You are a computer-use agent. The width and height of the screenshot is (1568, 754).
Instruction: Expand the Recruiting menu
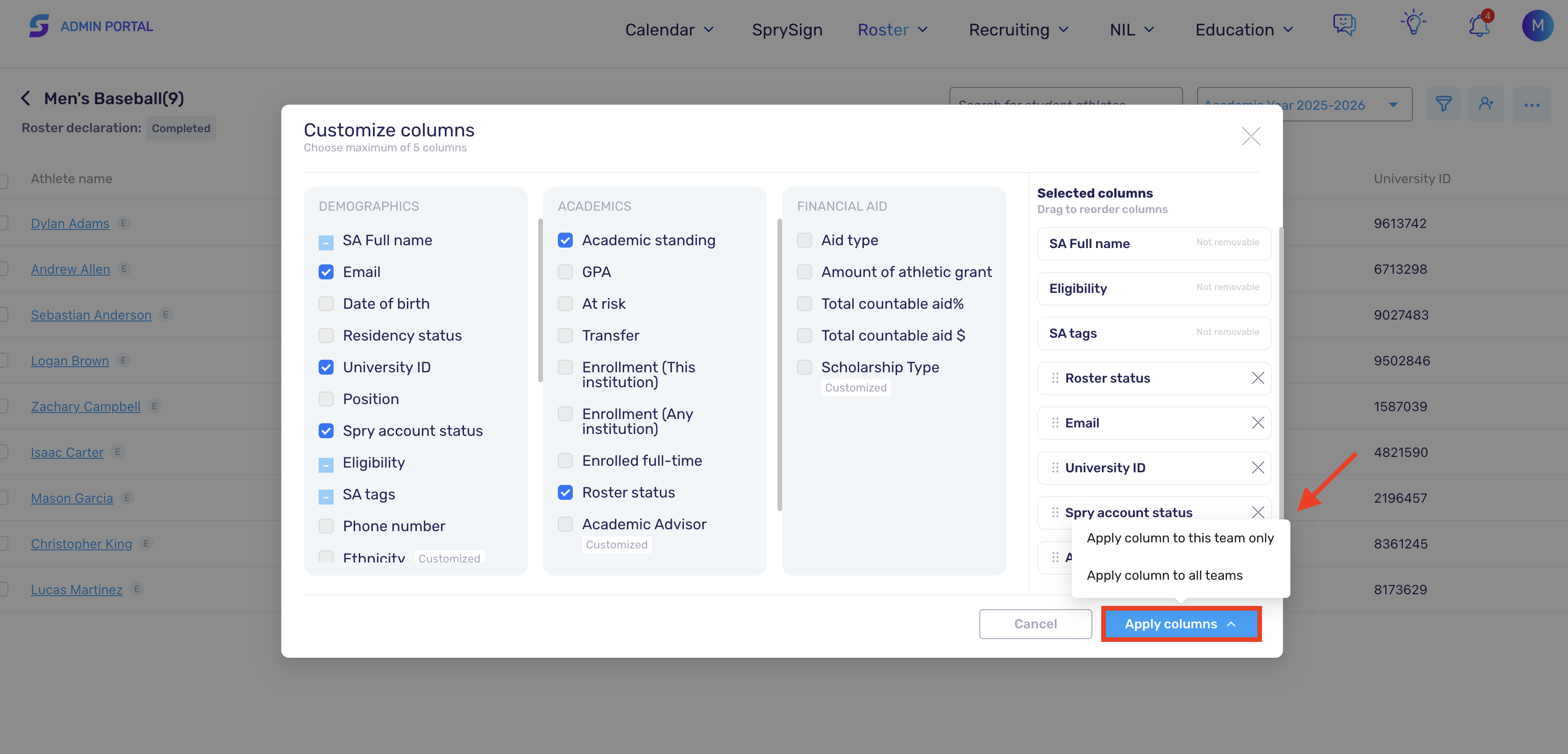1019,30
